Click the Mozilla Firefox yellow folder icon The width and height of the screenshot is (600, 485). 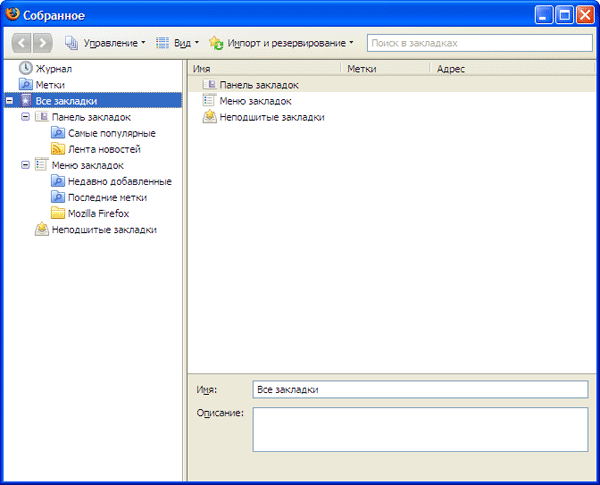click(x=58, y=213)
